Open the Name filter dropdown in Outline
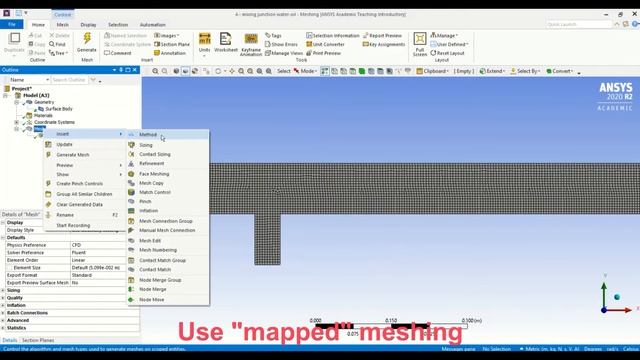The height and width of the screenshot is (360, 640). 47,80
